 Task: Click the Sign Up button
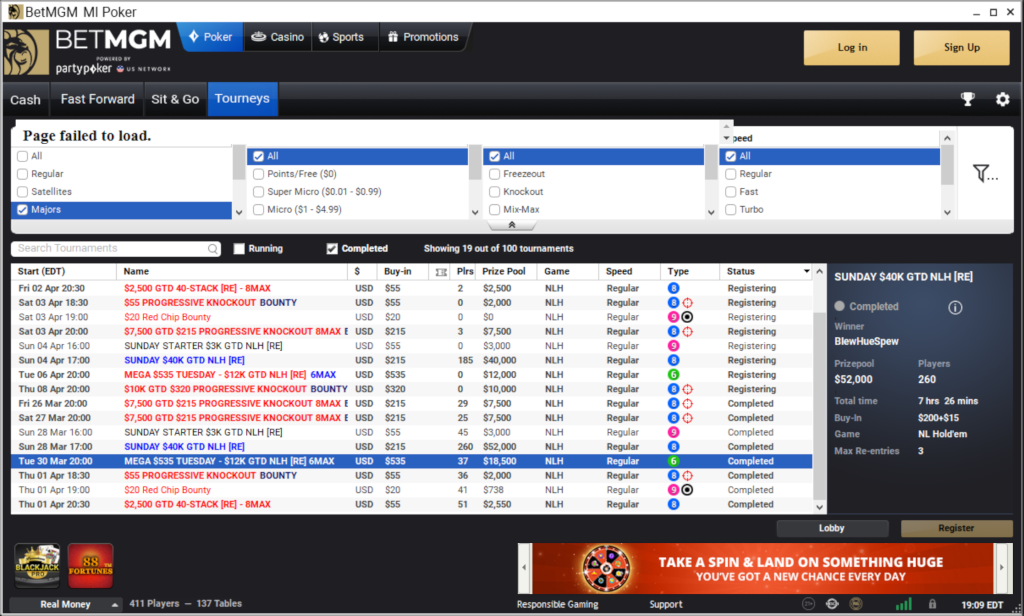tap(961, 48)
